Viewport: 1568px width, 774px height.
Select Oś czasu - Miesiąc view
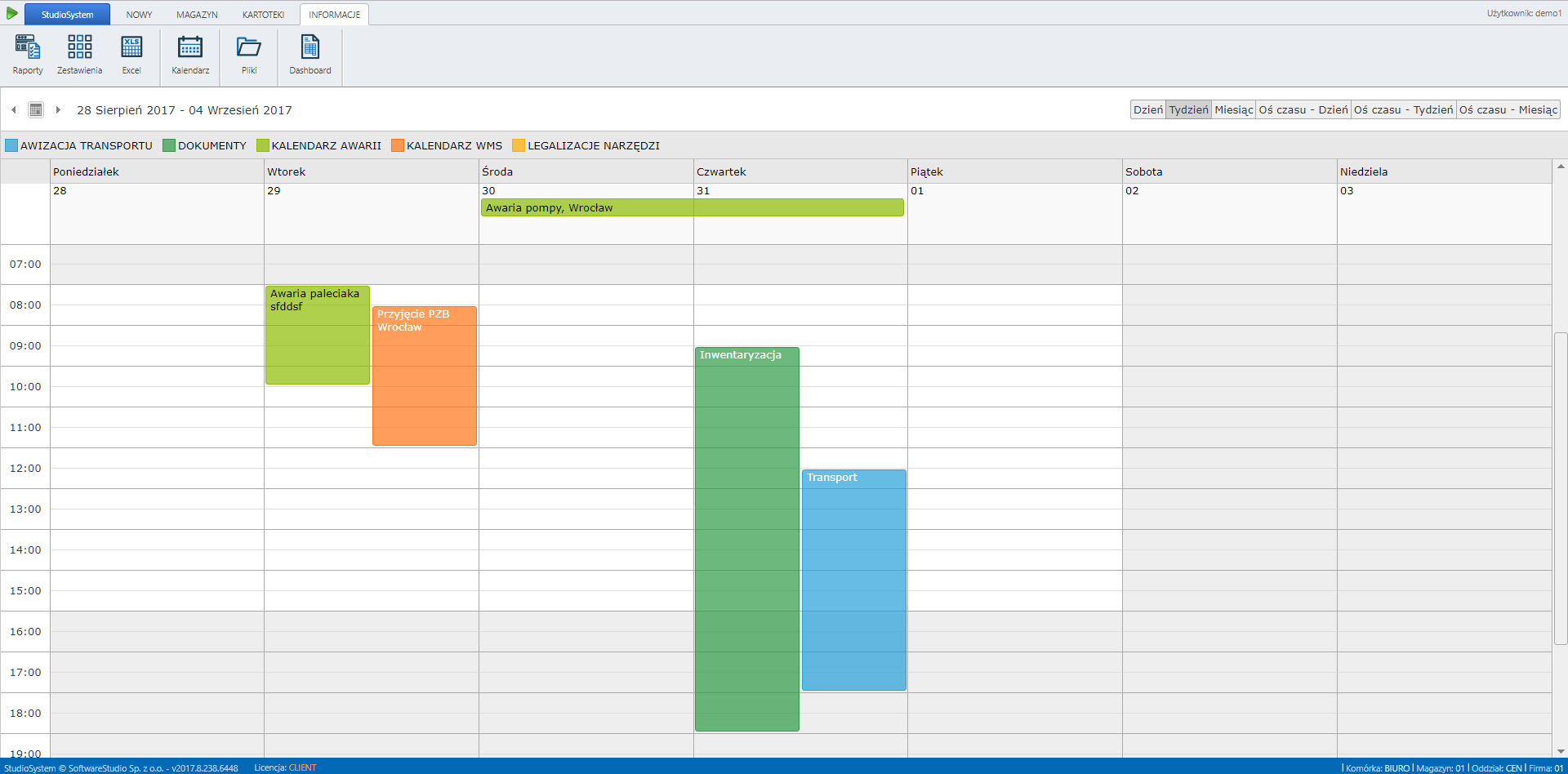[1508, 109]
